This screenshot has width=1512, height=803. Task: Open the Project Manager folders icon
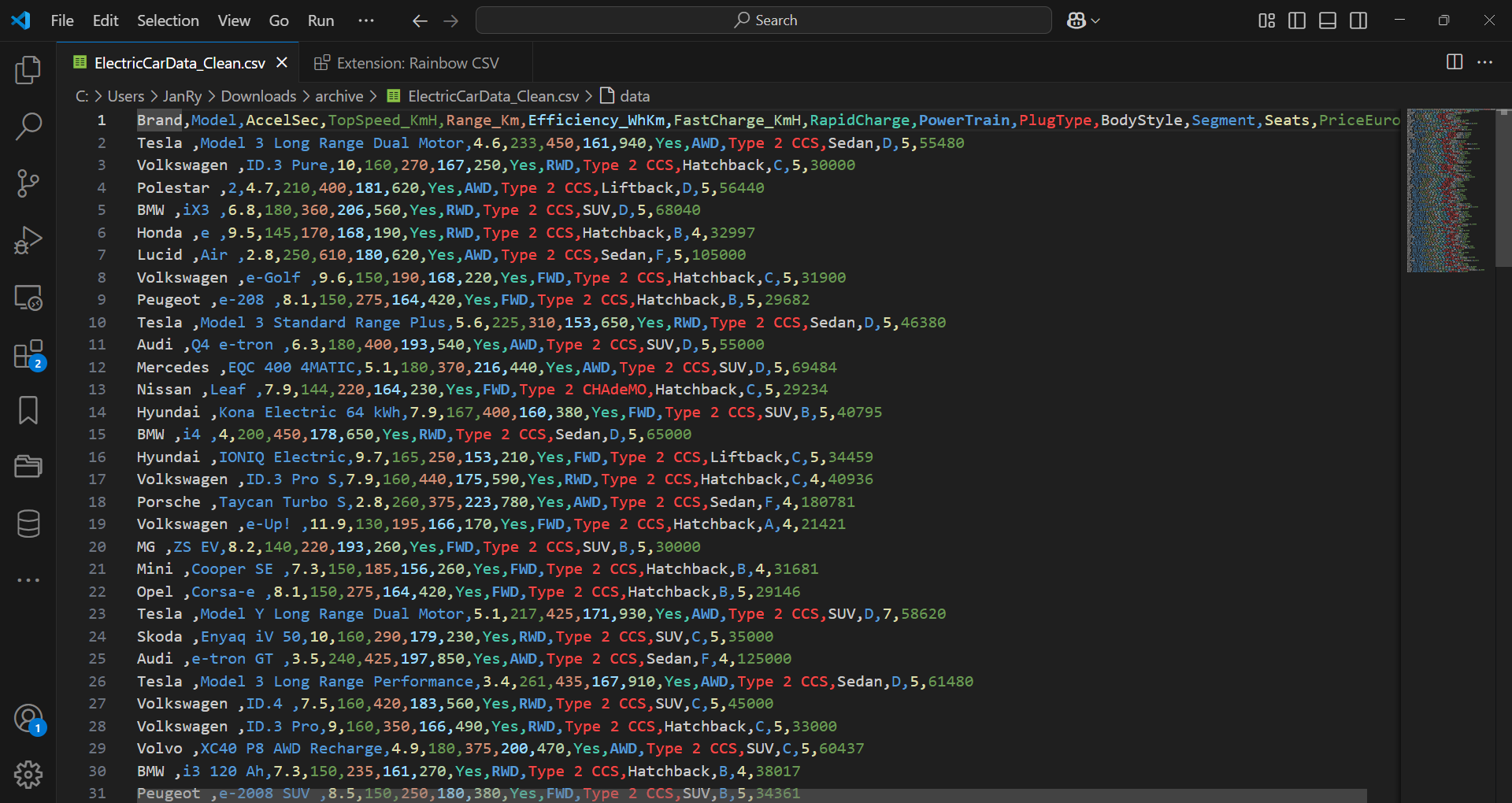(28, 467)
